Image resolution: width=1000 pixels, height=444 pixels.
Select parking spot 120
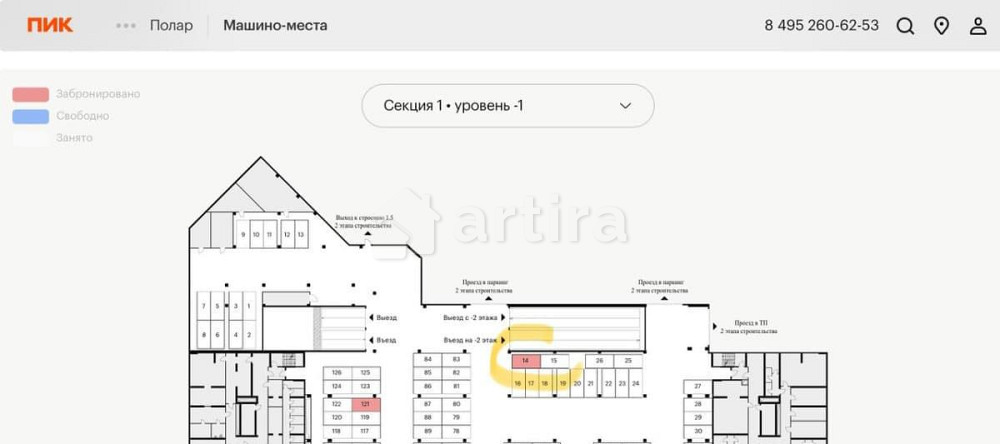pos(337,418)
